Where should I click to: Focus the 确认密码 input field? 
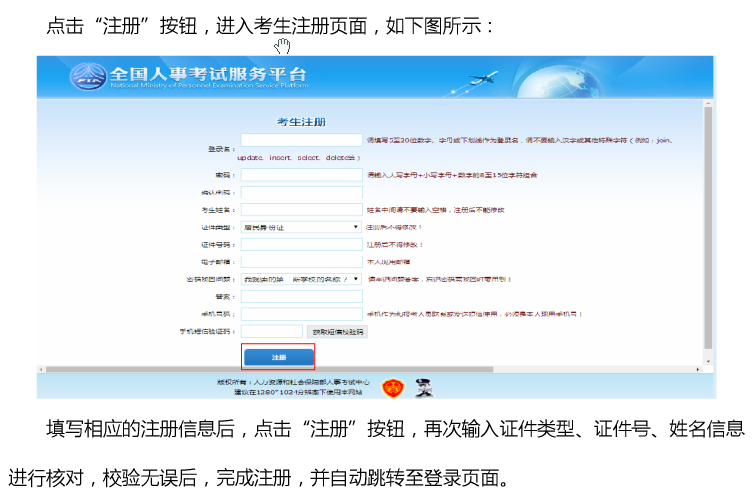301,192
